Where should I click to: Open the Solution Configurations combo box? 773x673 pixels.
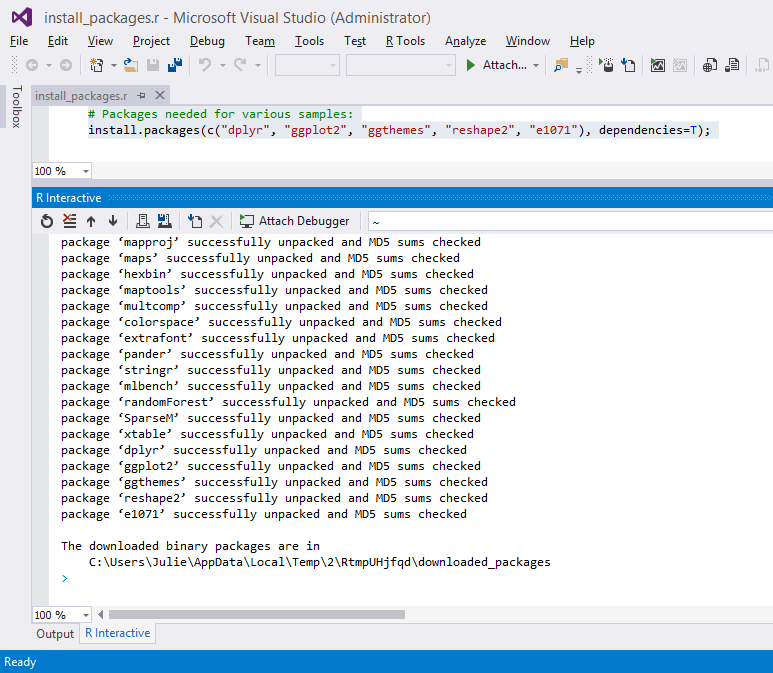(x=307, y=65)
